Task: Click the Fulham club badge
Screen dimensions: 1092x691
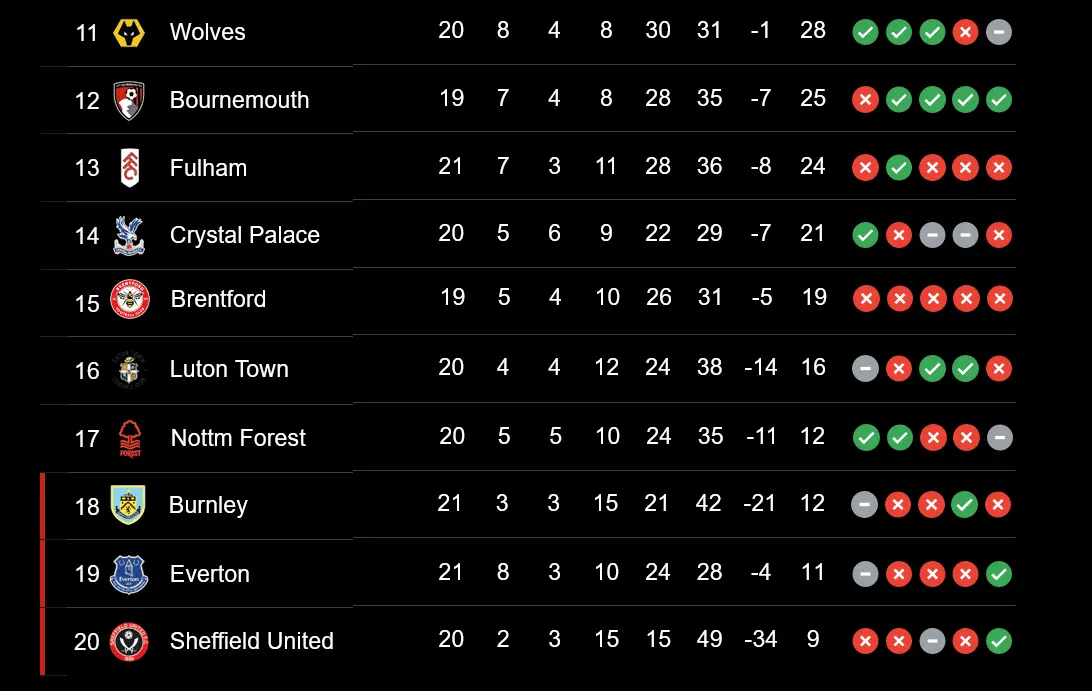Action: (x=129, y=168)
